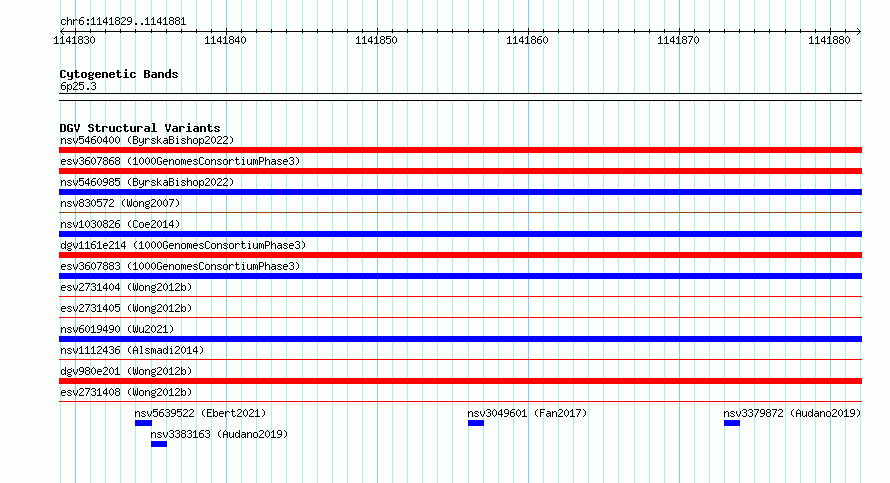Click the nsv3379872 (Audano2019) variant label
This screenshot has width=890, height=483.
click(792, 413)
